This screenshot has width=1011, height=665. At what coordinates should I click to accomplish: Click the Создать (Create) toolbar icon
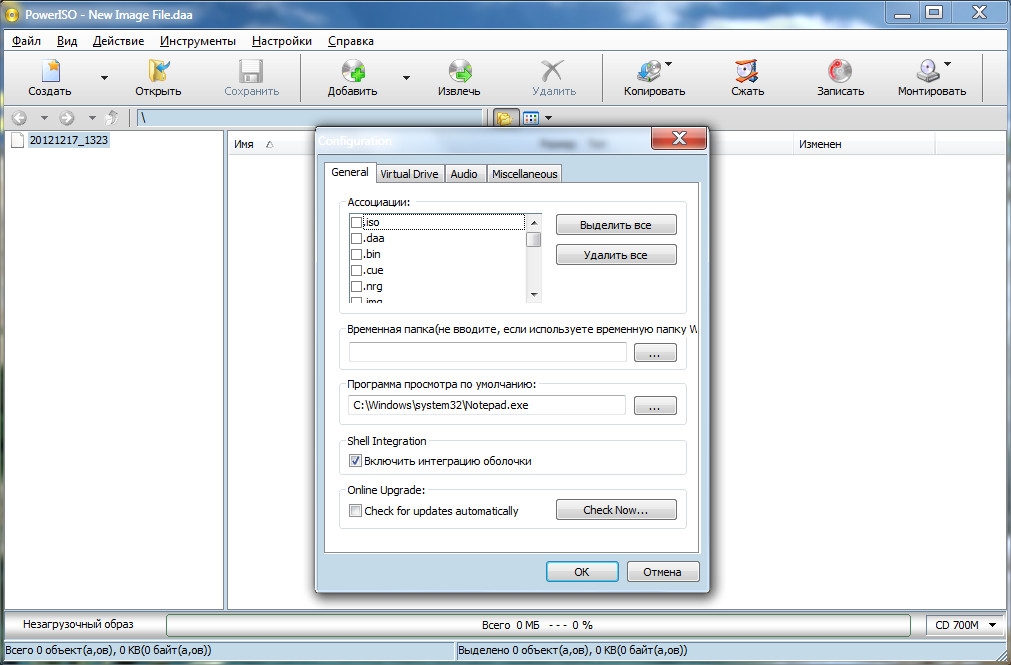(50, 70)
